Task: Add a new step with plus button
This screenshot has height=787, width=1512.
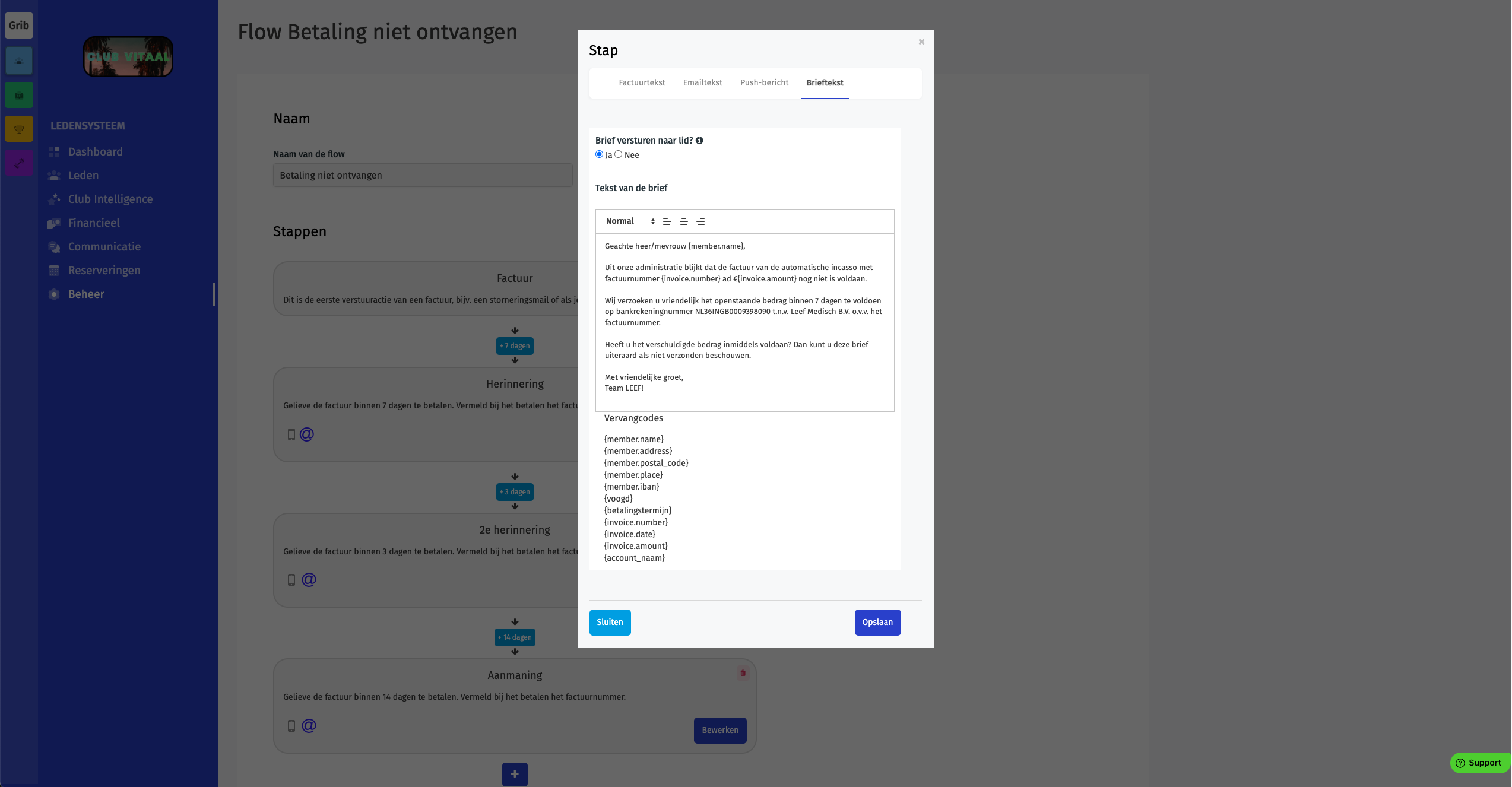Action: click(515, 774)
